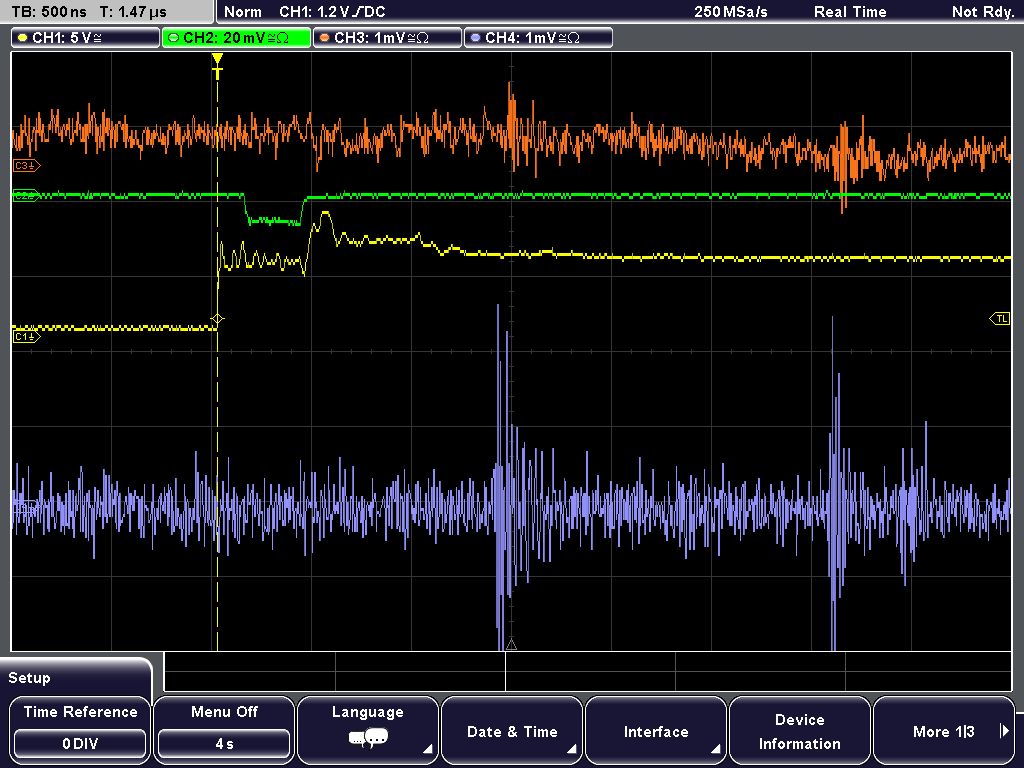Click the Not Rdy. status label
Image resolution: width=1024 pixels, height=768 pixels.
983,12
